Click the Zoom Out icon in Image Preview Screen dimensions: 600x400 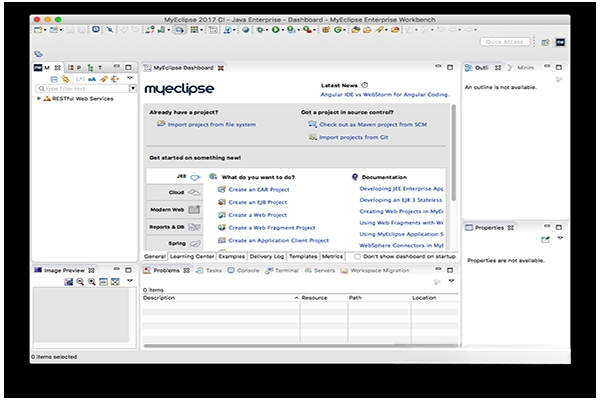(x=80, y=282)
